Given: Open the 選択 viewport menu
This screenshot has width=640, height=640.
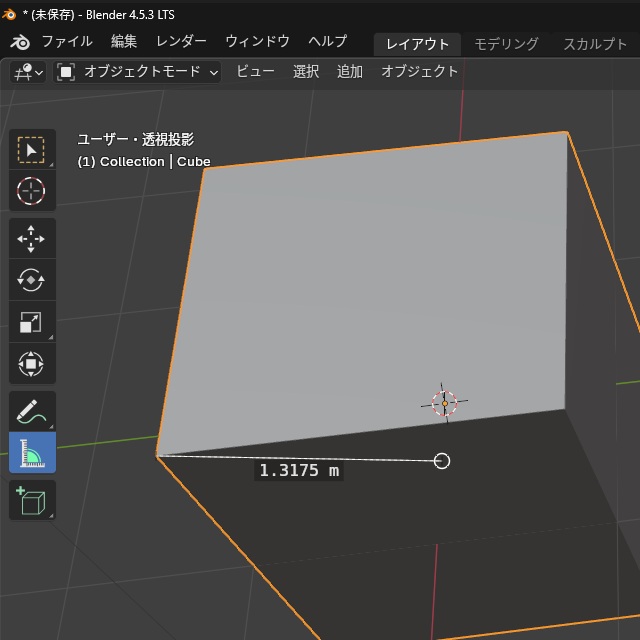Looking at the screenshot, I should pyautogui.click(x=306, y=72).
